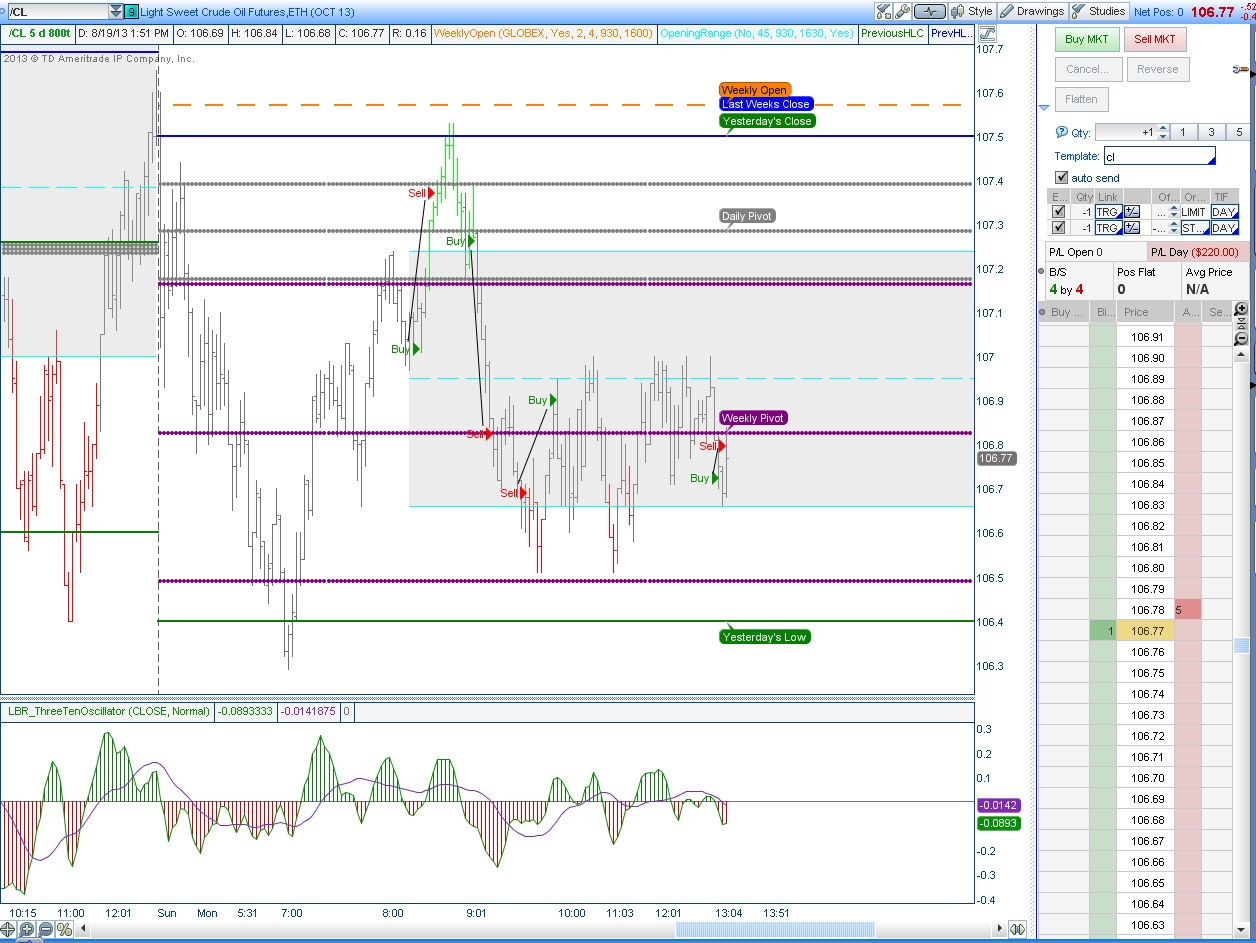Click the price ladder vertical scrollbar thumb
The height and width of the screenshot is (943, 1256).
(1242, 645)
